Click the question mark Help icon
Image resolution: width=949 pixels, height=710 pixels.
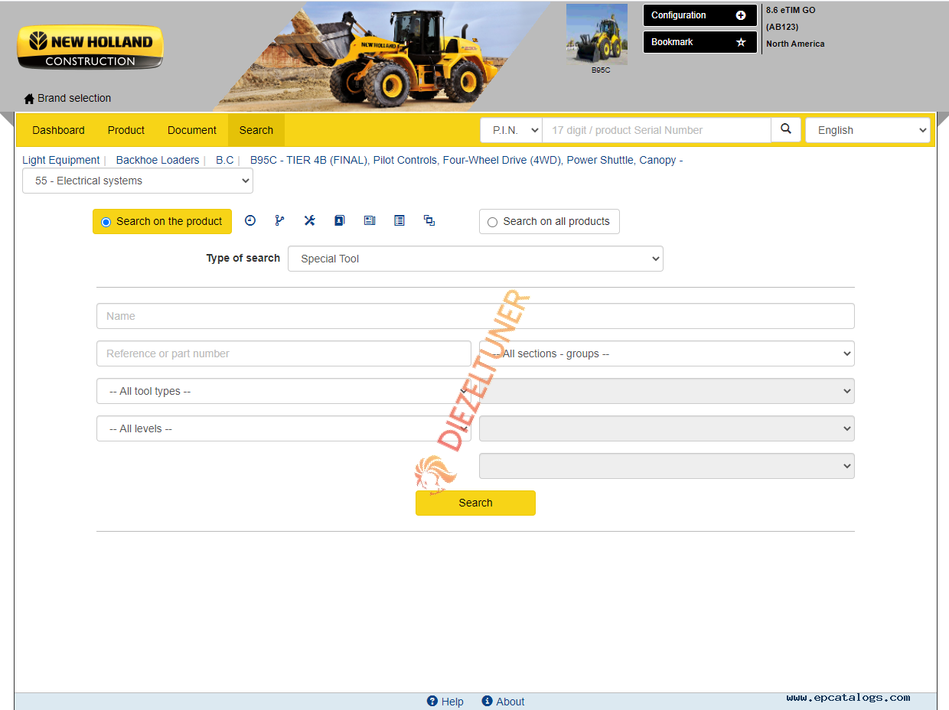coord(432,701)
